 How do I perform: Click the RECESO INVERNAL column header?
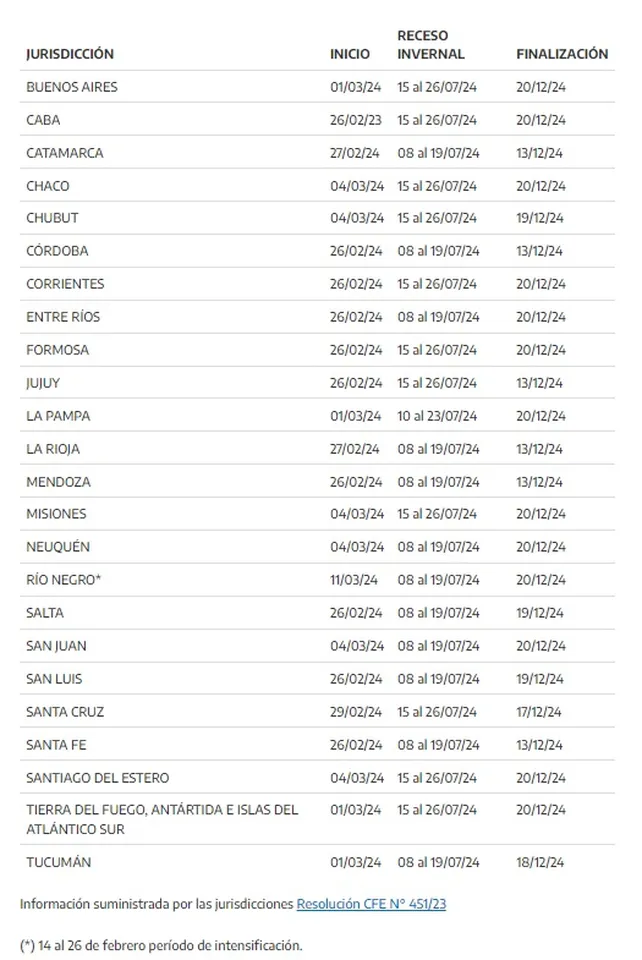(x=431, y=45)
